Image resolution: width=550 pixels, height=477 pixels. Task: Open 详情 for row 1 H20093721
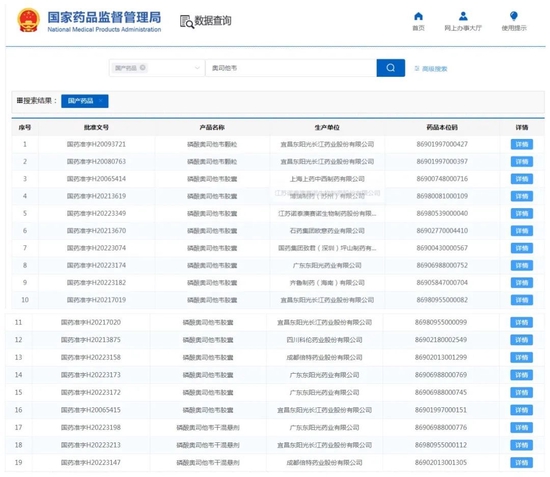522,145
